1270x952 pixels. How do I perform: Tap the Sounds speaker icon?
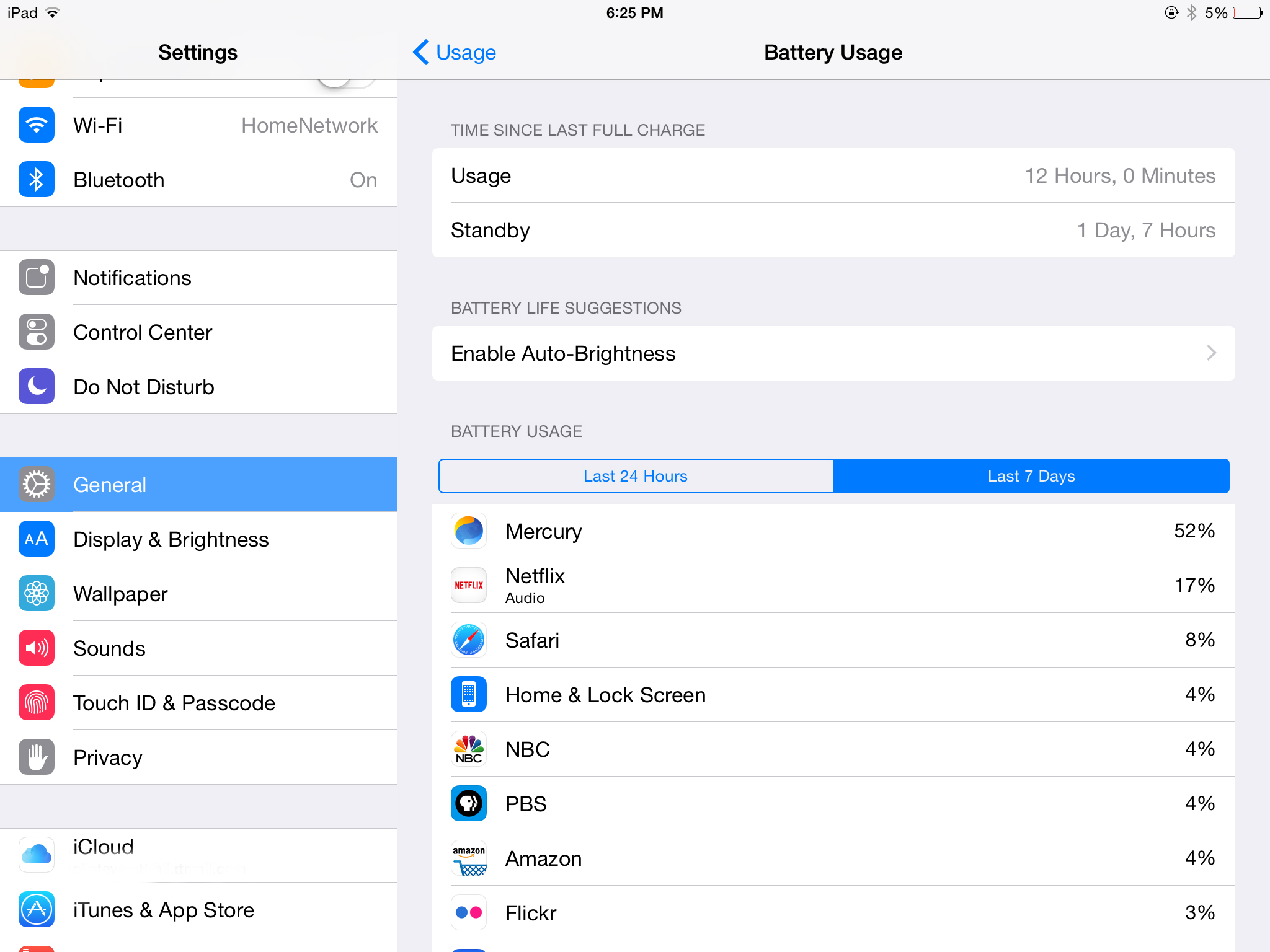[37, 648]
